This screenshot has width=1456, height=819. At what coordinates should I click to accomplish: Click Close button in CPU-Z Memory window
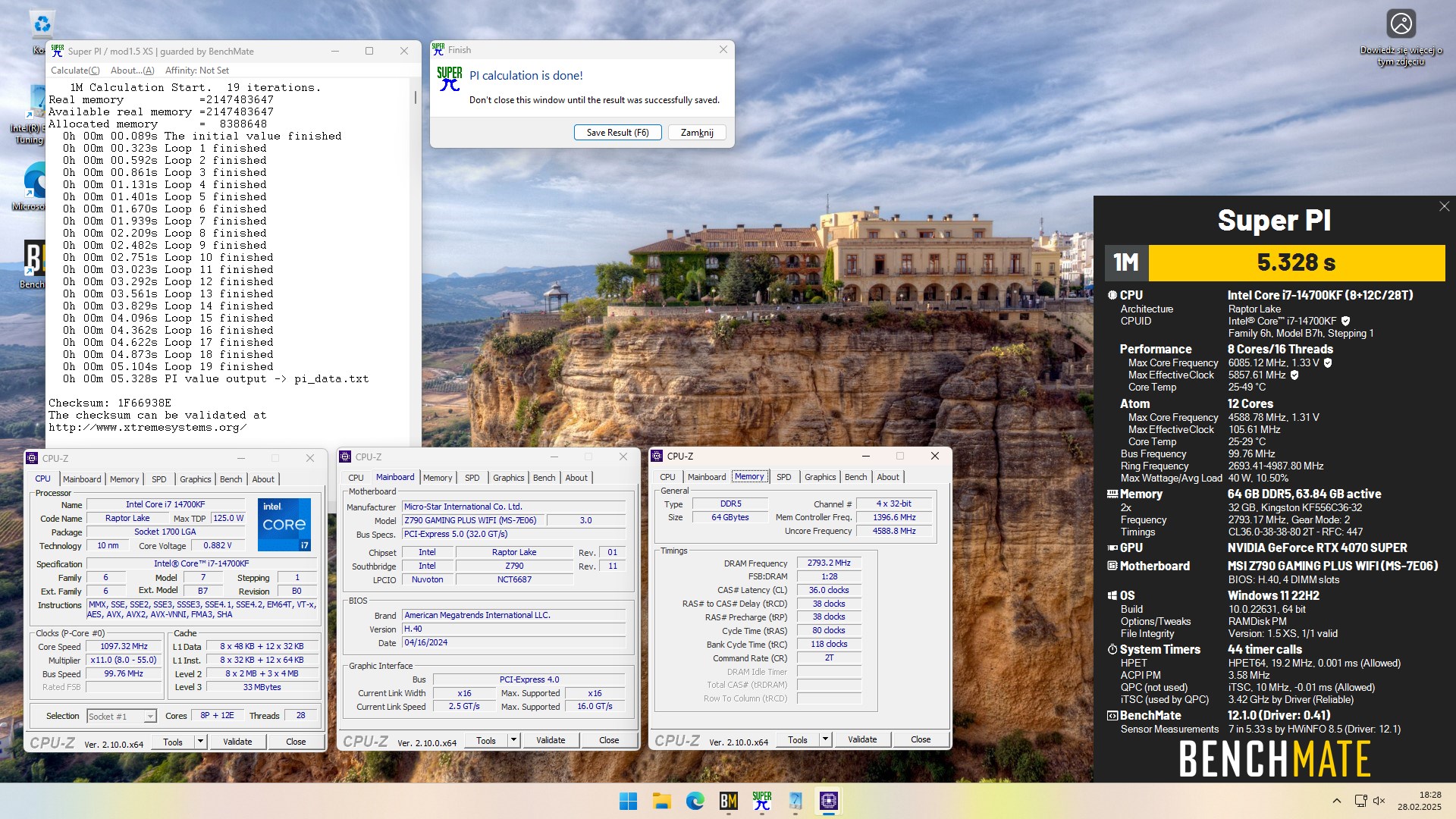pos(921,739)
